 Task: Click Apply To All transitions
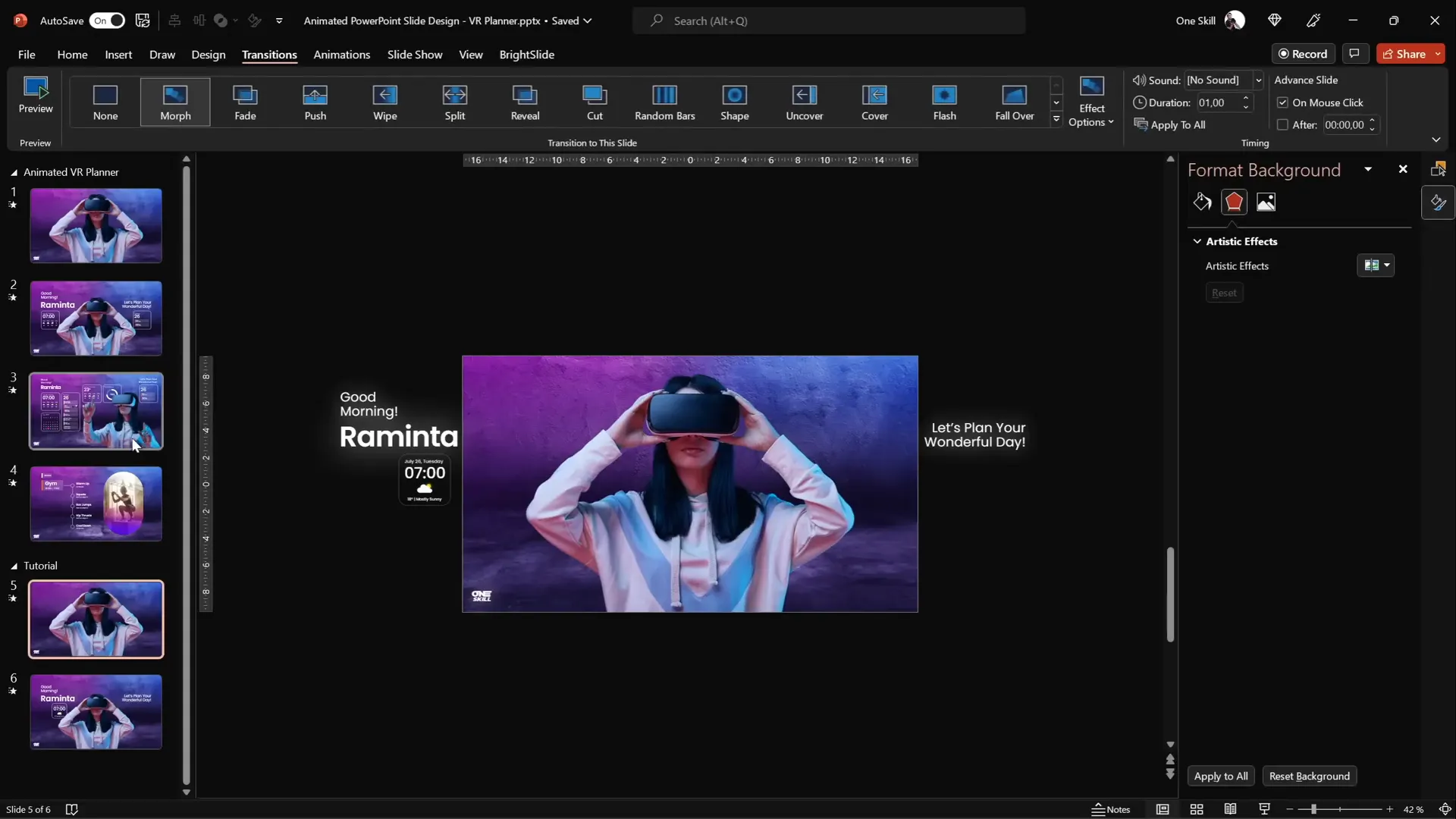pyautogui.click(x=1169, y=124)
